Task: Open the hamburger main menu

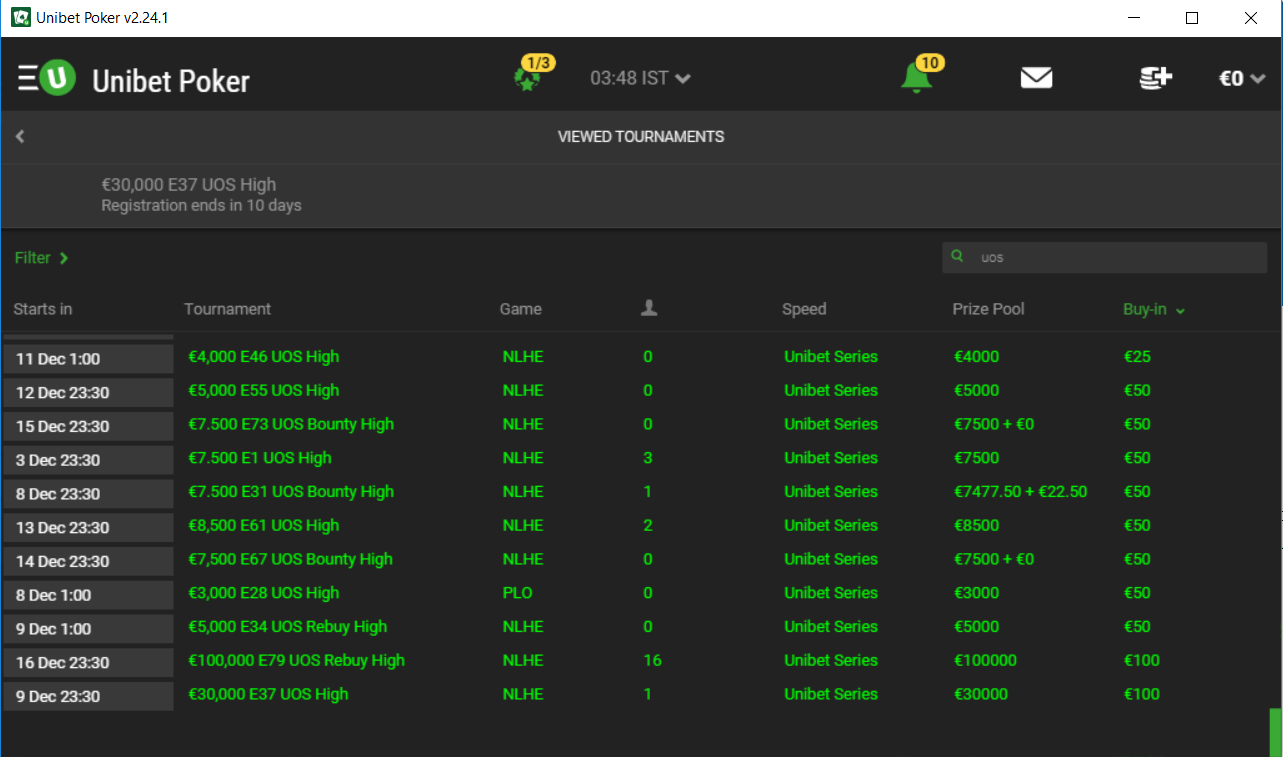Action: point(28,77)
